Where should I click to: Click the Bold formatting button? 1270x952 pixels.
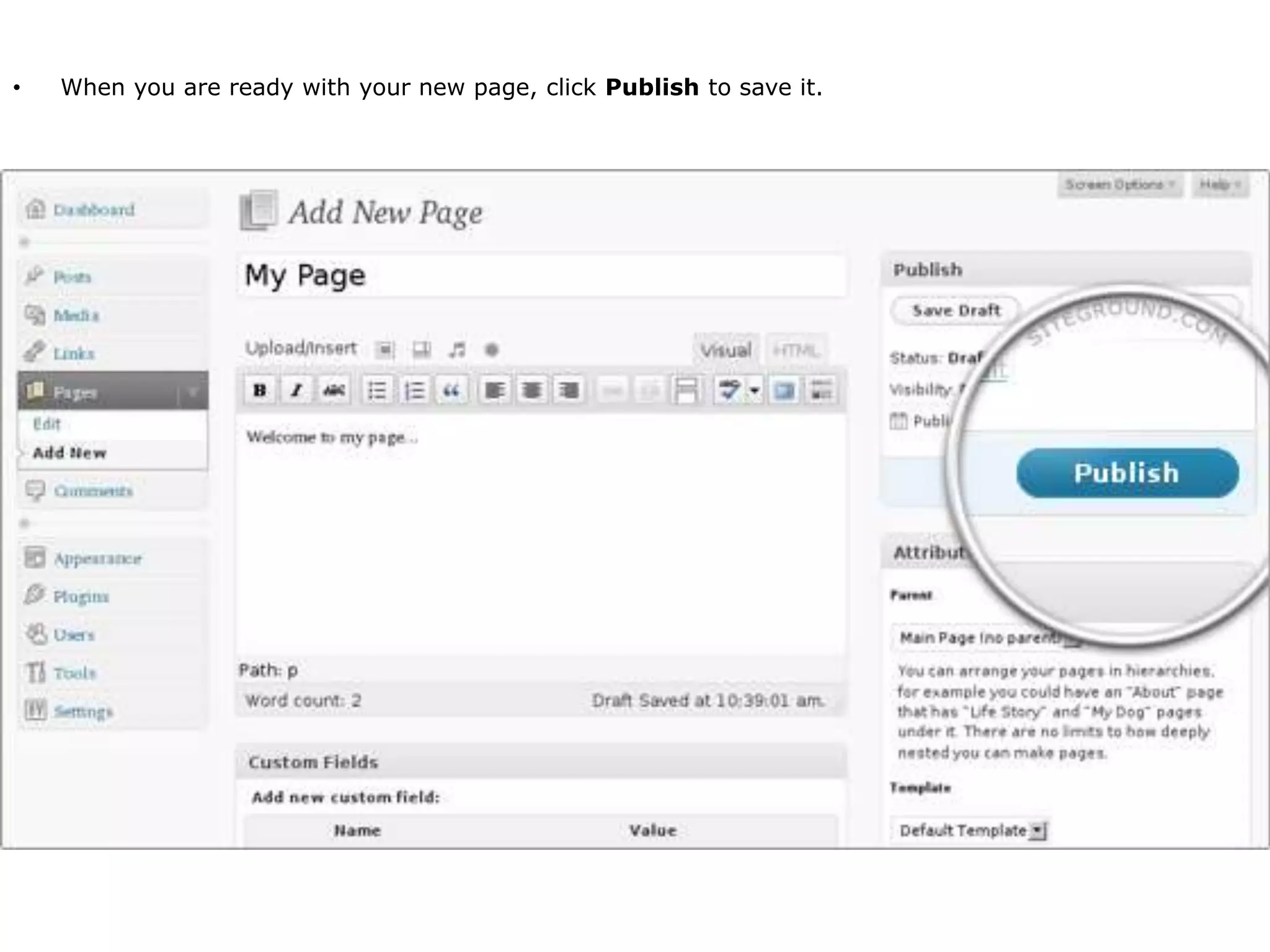click(x=260, y=390)
